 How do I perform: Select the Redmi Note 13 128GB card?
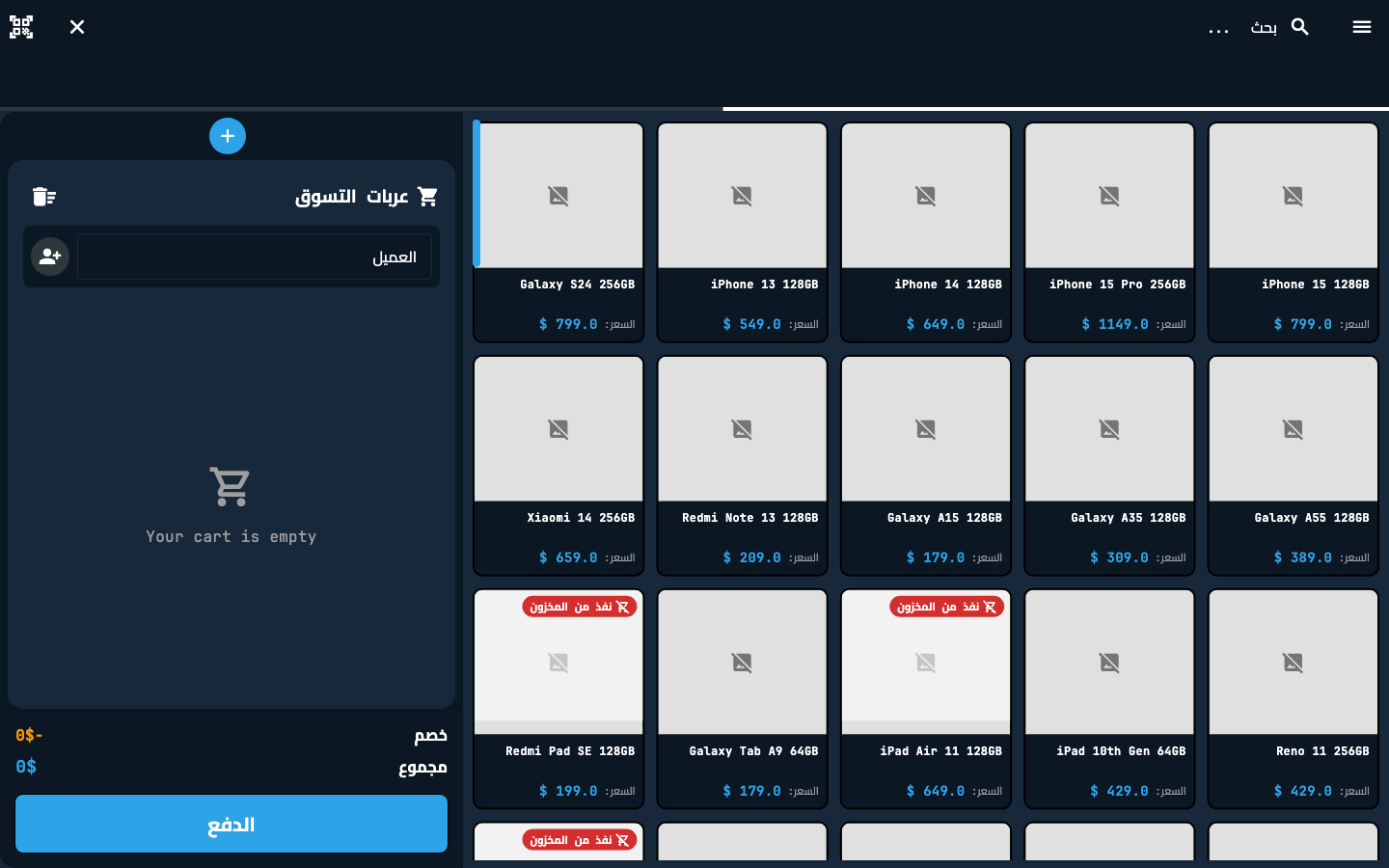pyautogui.click(x=742, y=466)
